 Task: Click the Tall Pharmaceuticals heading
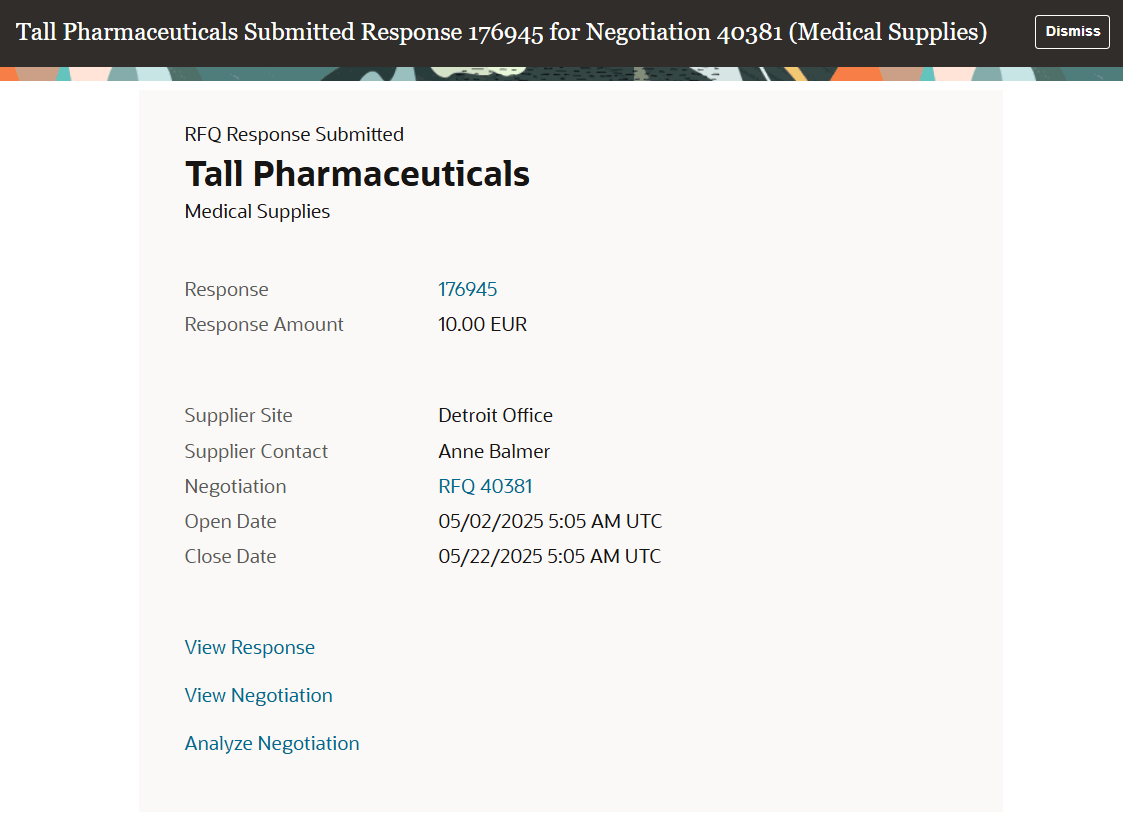357,173
